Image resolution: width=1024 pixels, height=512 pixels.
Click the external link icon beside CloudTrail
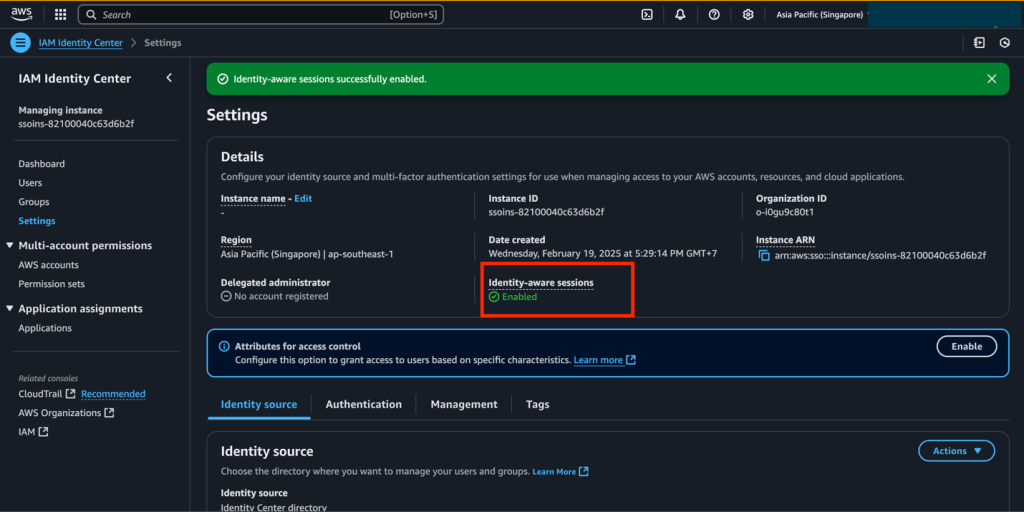tap(71, 394)
